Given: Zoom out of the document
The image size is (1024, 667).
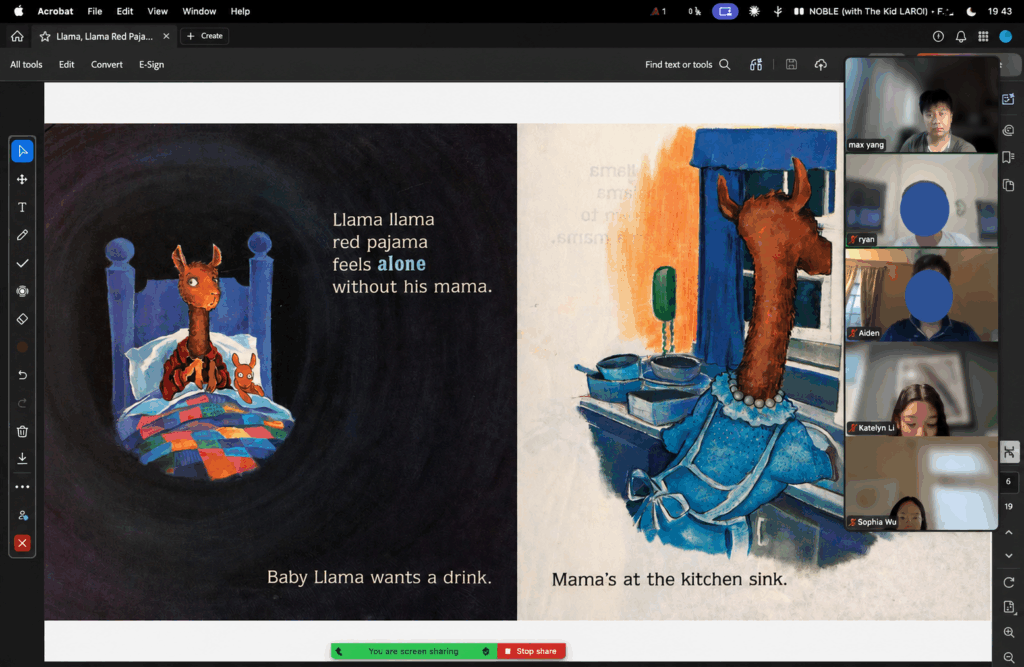Looking at the screenshot, I should [1009, 657].
